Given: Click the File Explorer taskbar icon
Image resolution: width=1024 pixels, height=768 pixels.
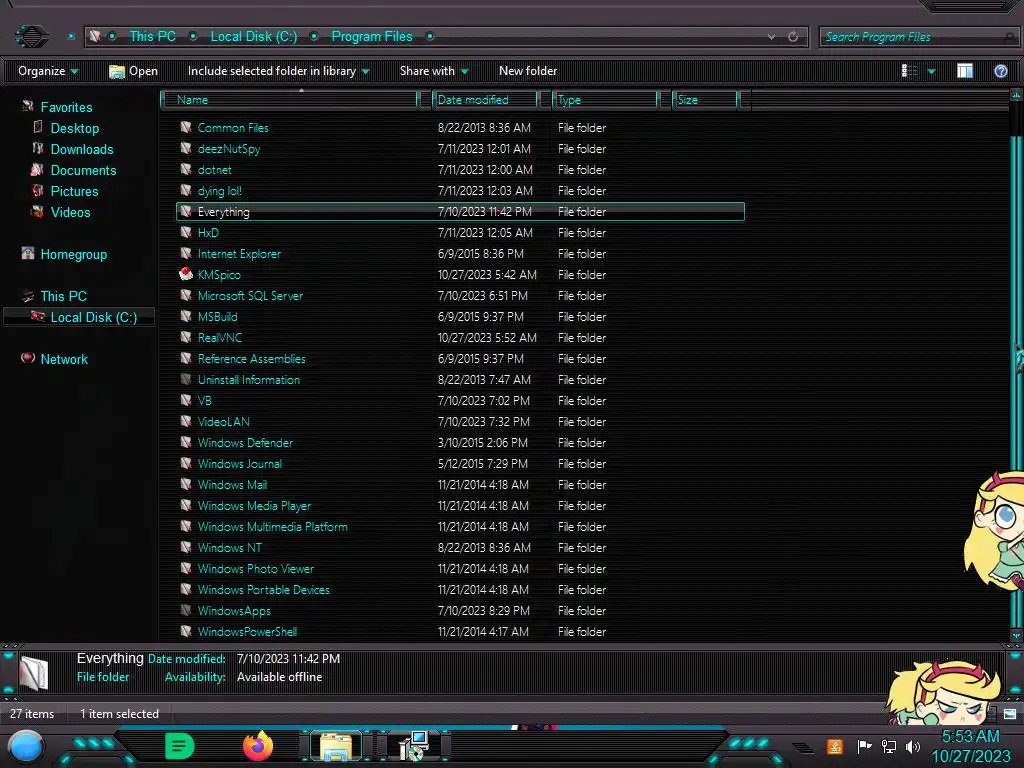Looking at the screenshot, I should [336, 746].
